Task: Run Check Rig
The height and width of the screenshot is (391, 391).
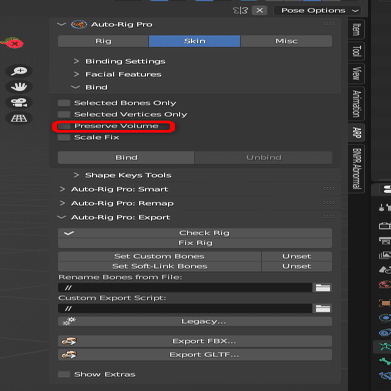Action: (195, 233)
